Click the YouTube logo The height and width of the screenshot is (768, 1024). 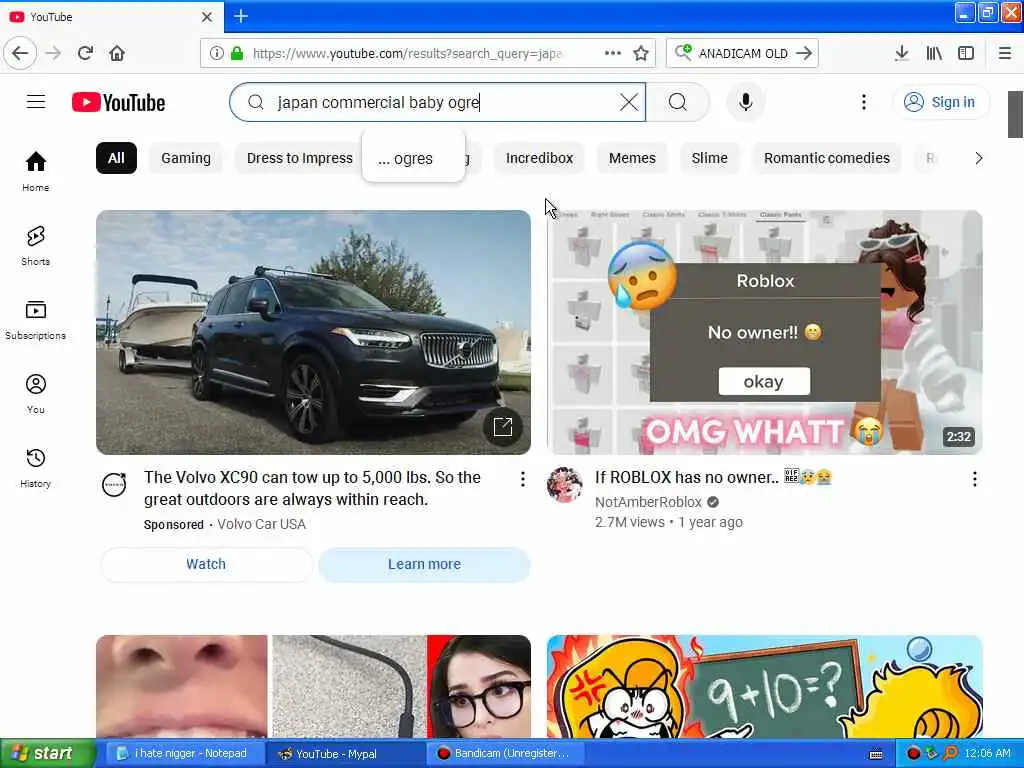point(118,103)
